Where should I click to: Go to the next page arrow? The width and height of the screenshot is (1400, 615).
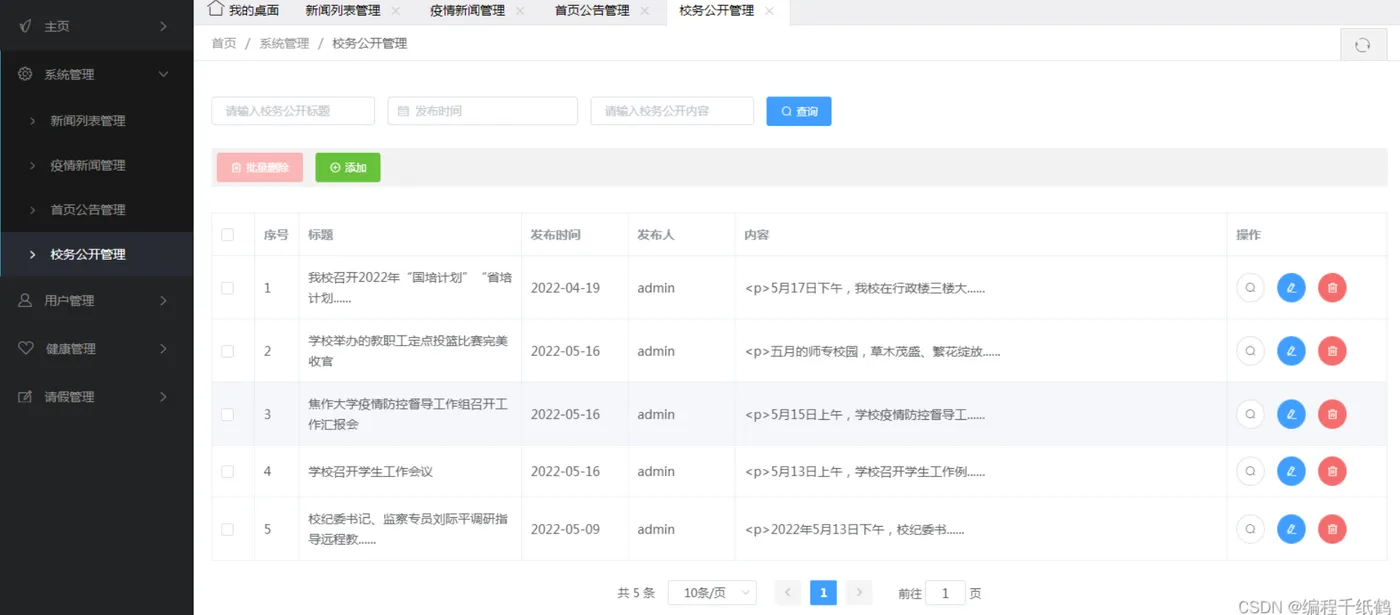click(859, 593)
